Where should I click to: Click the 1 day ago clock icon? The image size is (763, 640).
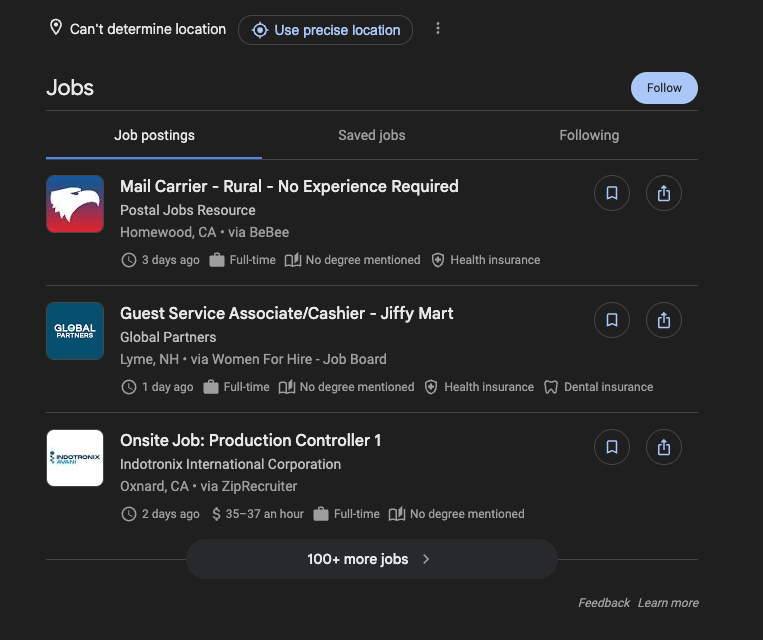pyautogui.click(x=128, y=387)
